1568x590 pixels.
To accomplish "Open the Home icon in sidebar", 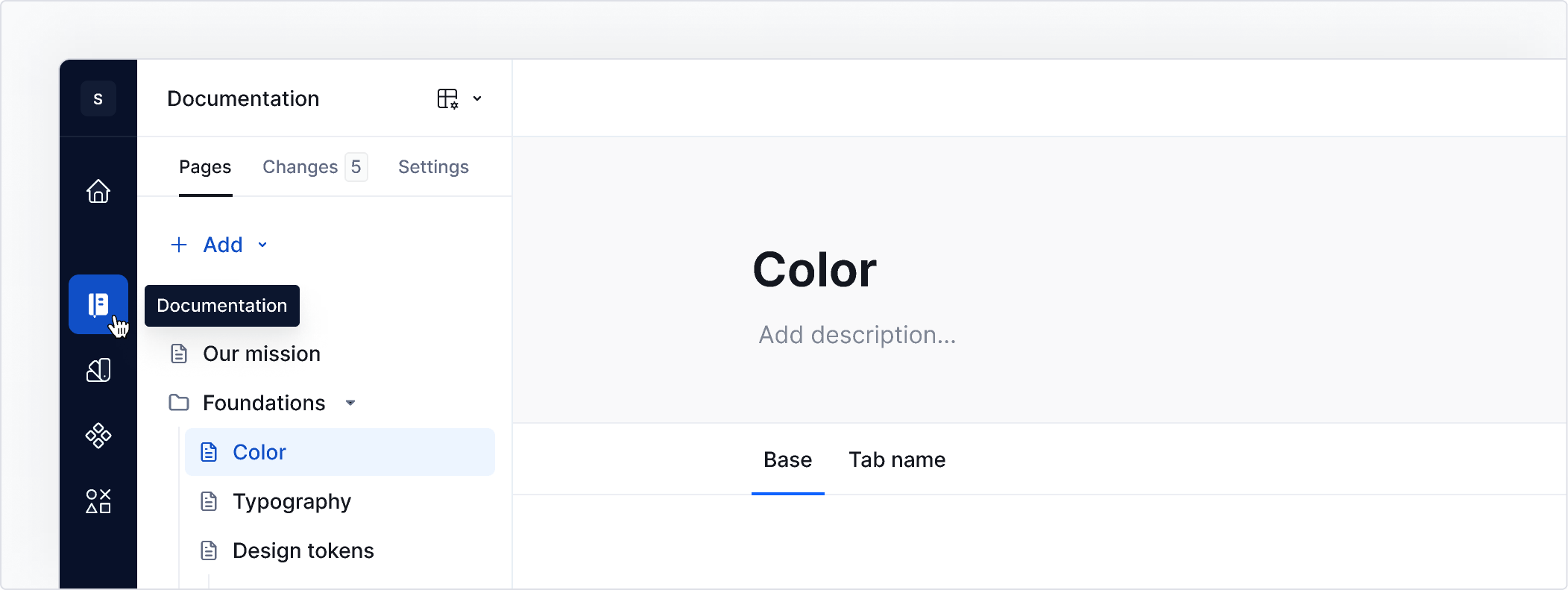I will [x=98, y=192].
